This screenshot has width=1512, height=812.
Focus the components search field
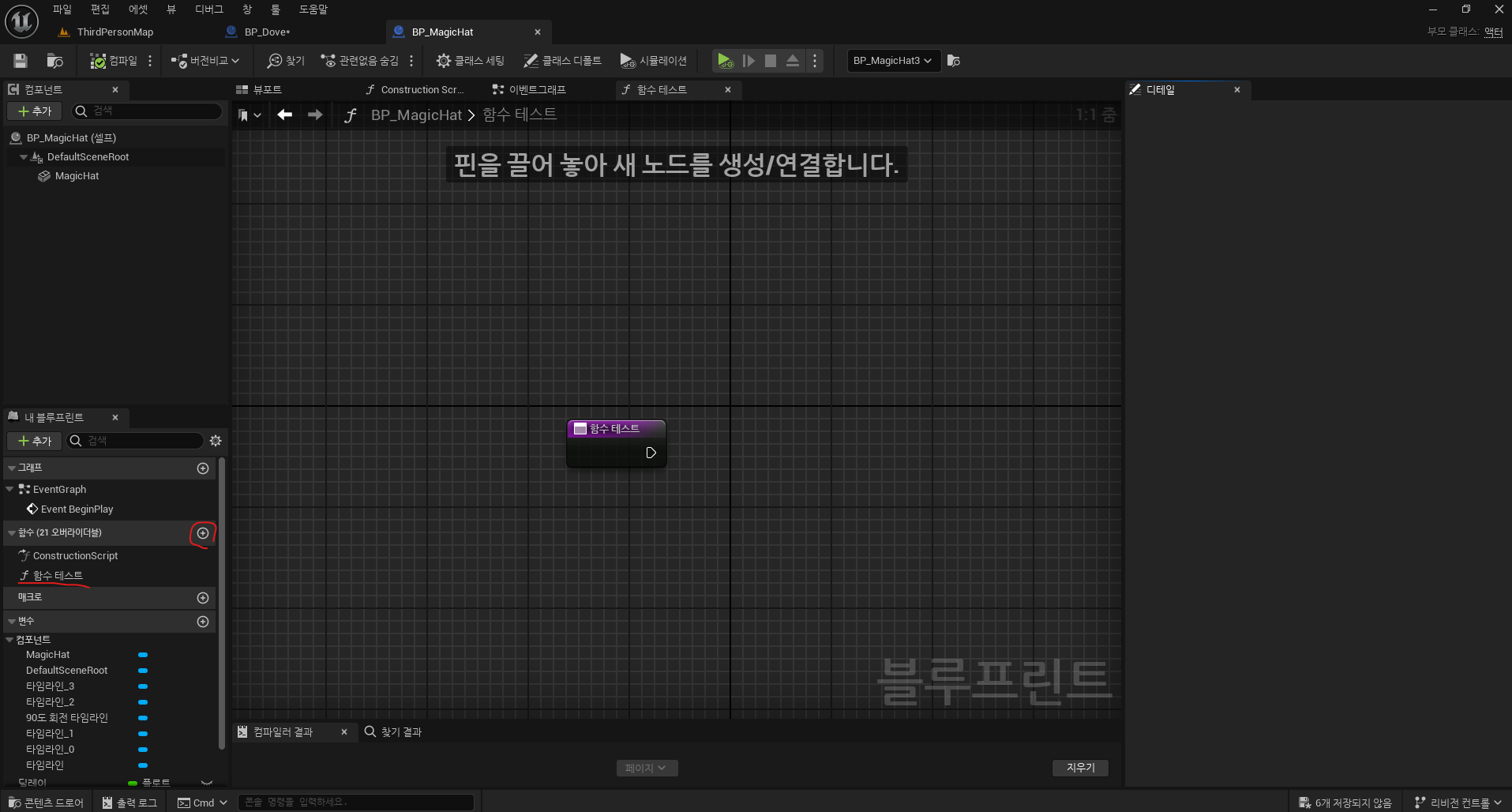point(147,111)
